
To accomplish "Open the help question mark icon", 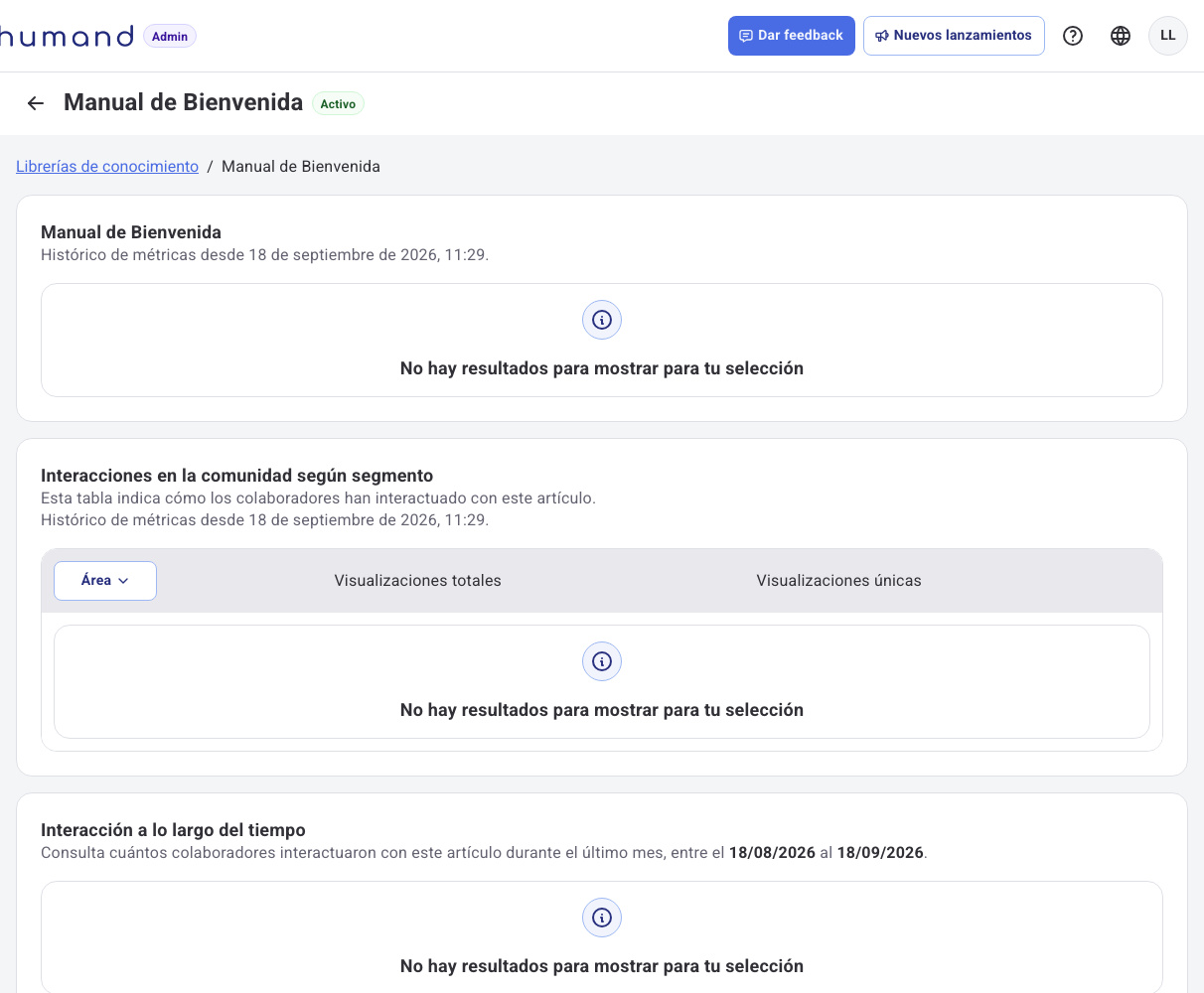I will coord(1073,36).
